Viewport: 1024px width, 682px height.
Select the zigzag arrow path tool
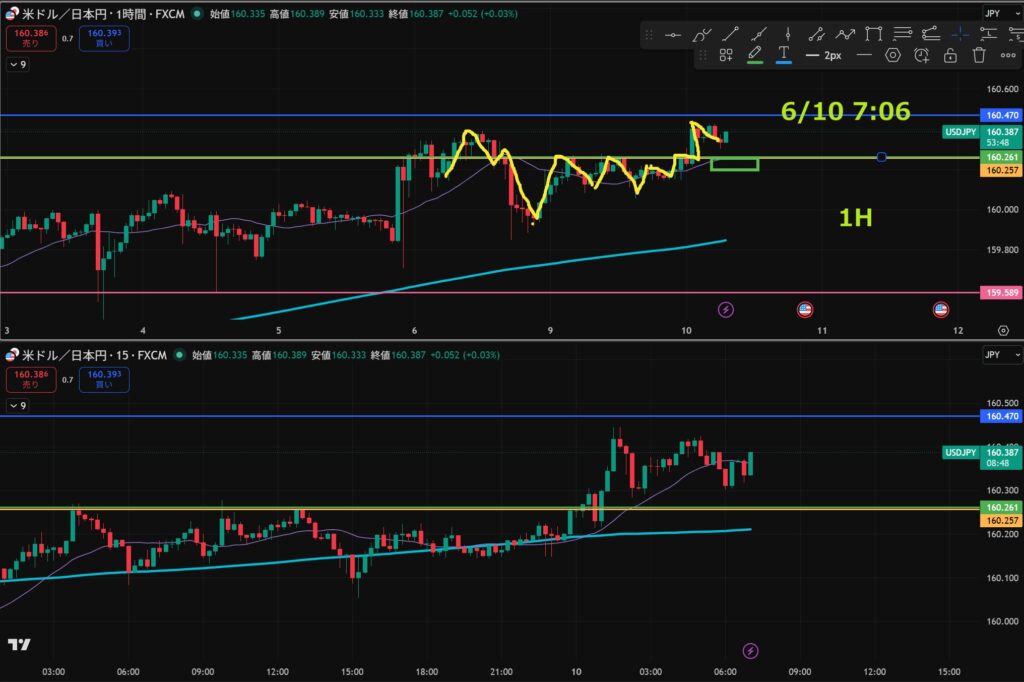point(845,34)
